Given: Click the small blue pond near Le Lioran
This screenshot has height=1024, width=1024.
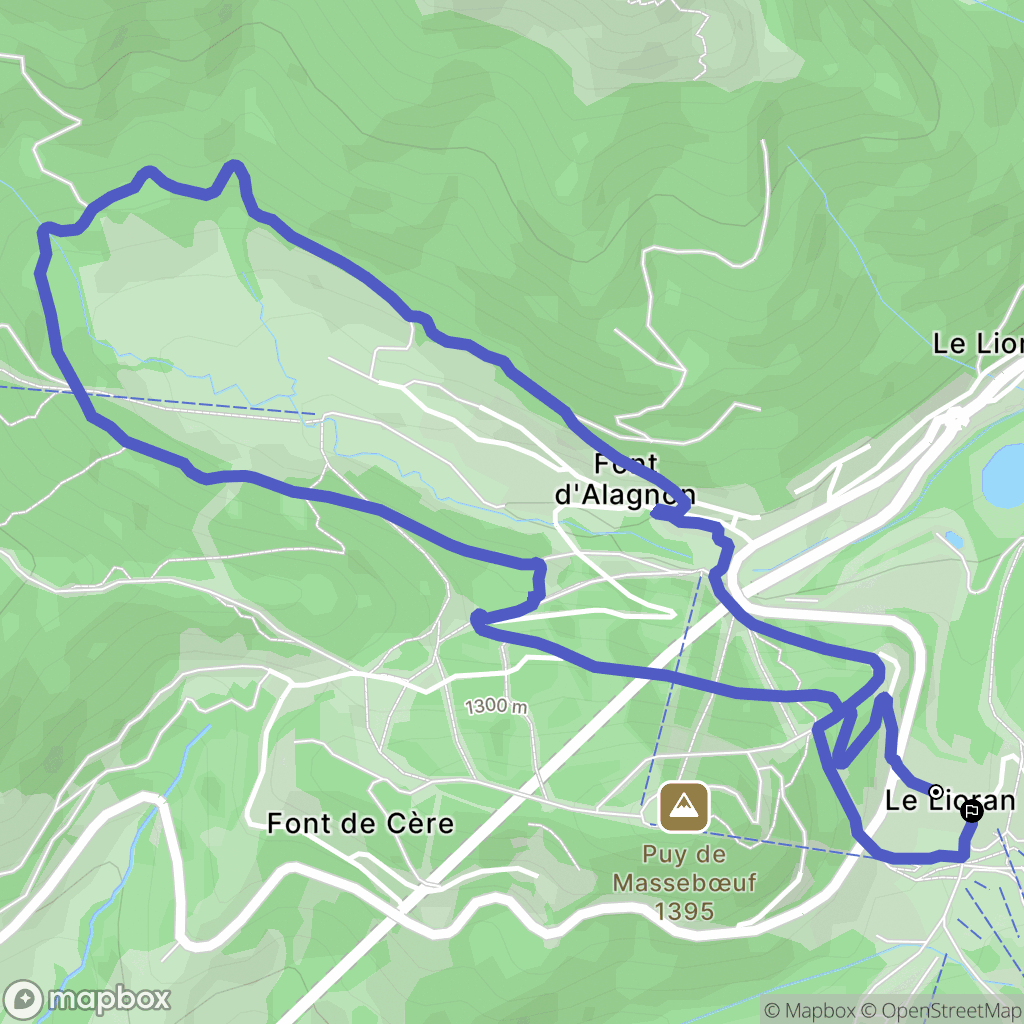Looking at the screenshot, I should coord(954,540).
